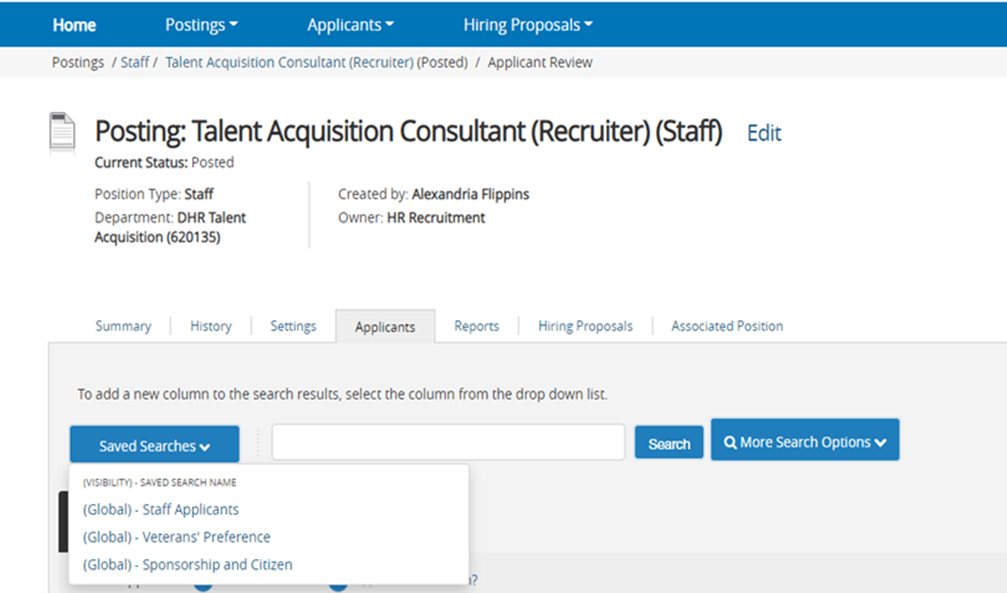
Task: Expand the Hiring Proposals top menu
Action: (x=528, y=24)
